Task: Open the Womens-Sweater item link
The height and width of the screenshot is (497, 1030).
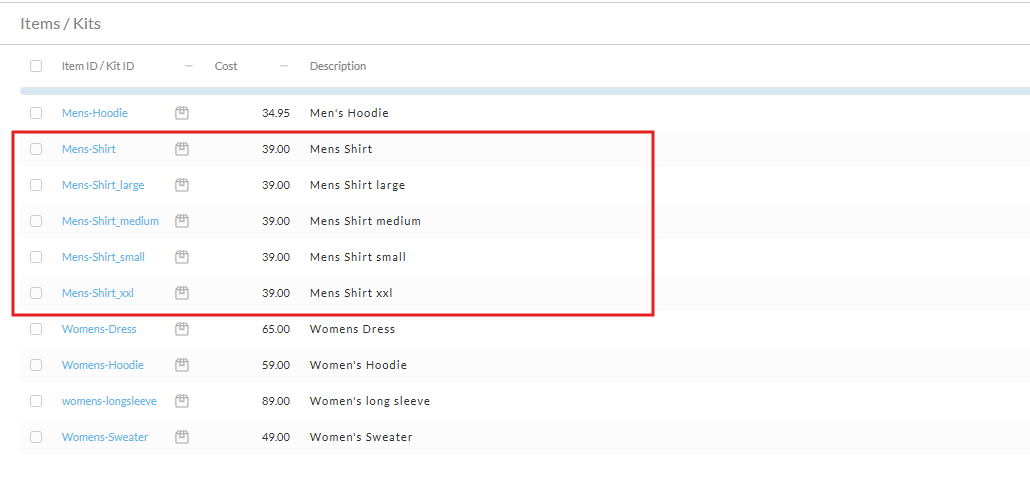Action: point(105,437)
